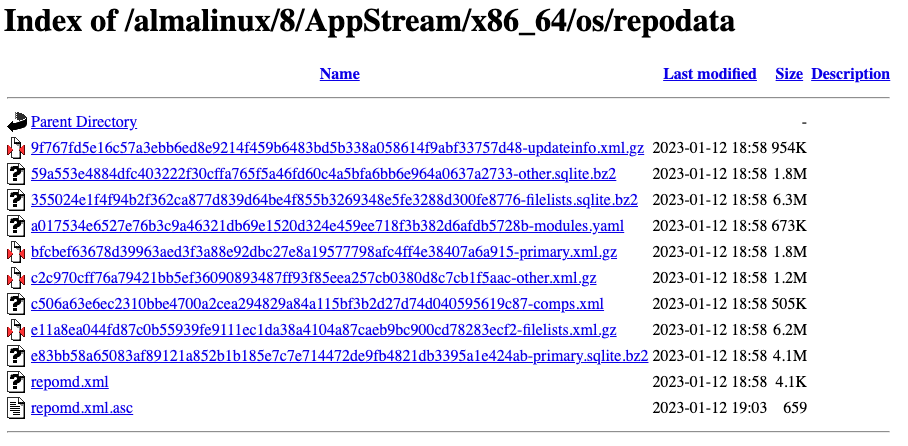Download the other.sqlite.bz2 file
Screen dimensions: 908x446
pos(323,174)
